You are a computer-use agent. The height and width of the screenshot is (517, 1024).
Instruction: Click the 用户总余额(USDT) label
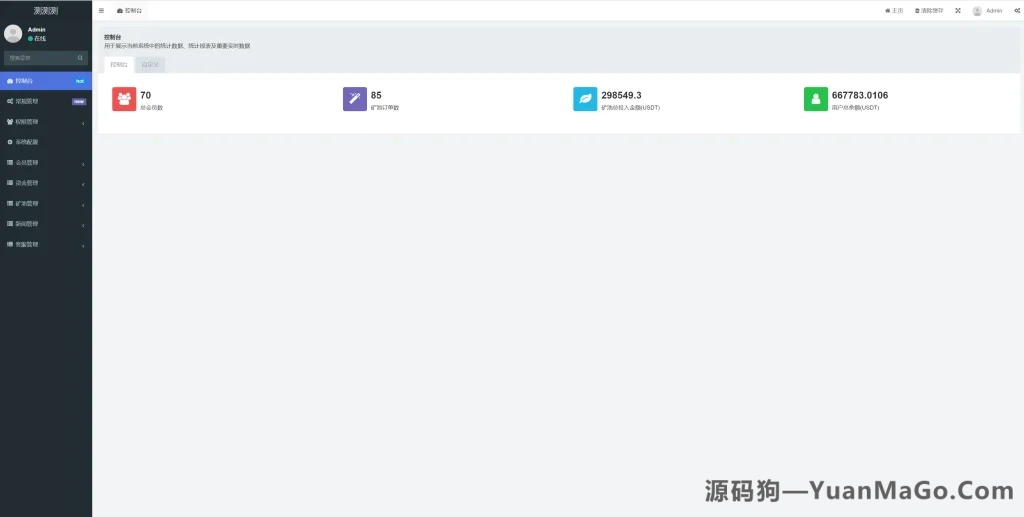coord(856,108)
